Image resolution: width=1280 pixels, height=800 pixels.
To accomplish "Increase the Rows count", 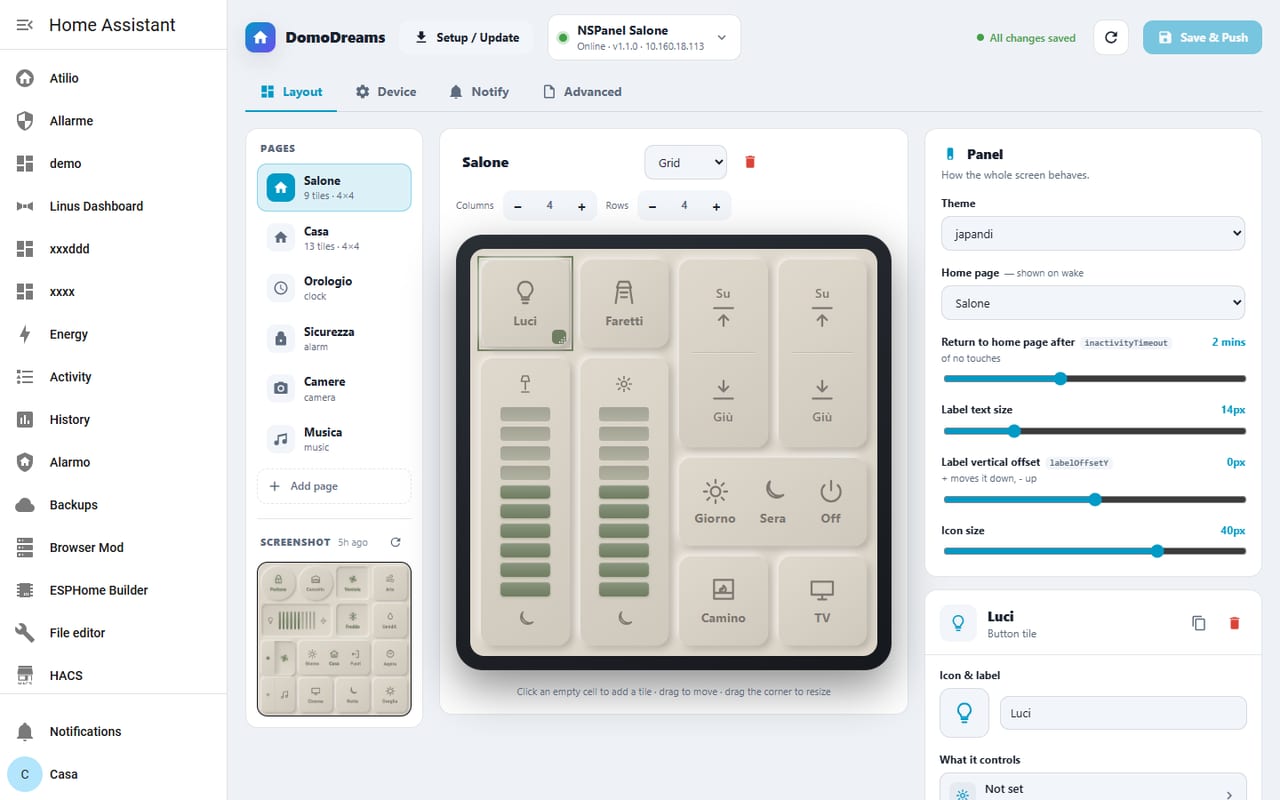I will tap(716, 206).
